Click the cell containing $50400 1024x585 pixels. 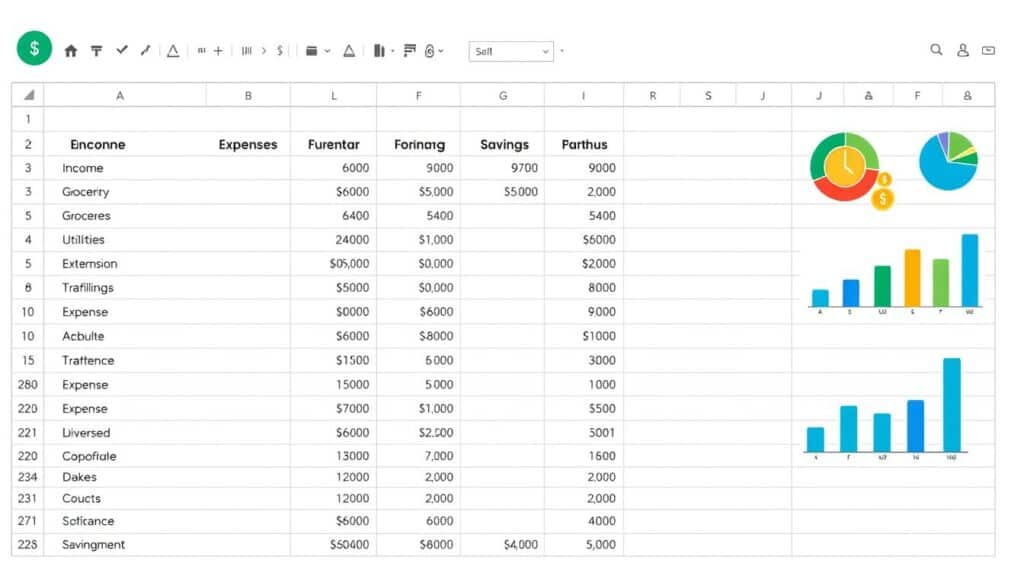pos(334,545)
